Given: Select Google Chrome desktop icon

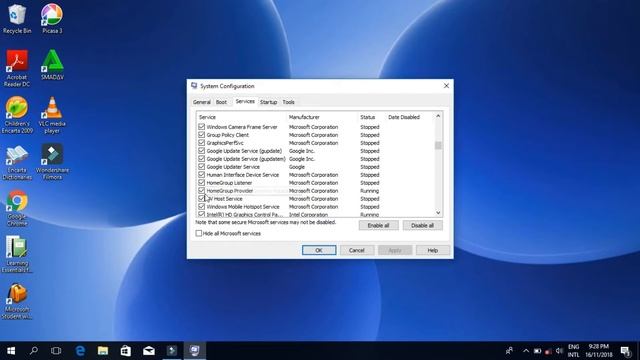Looking at the screenshot, I should tap(17, 209).
